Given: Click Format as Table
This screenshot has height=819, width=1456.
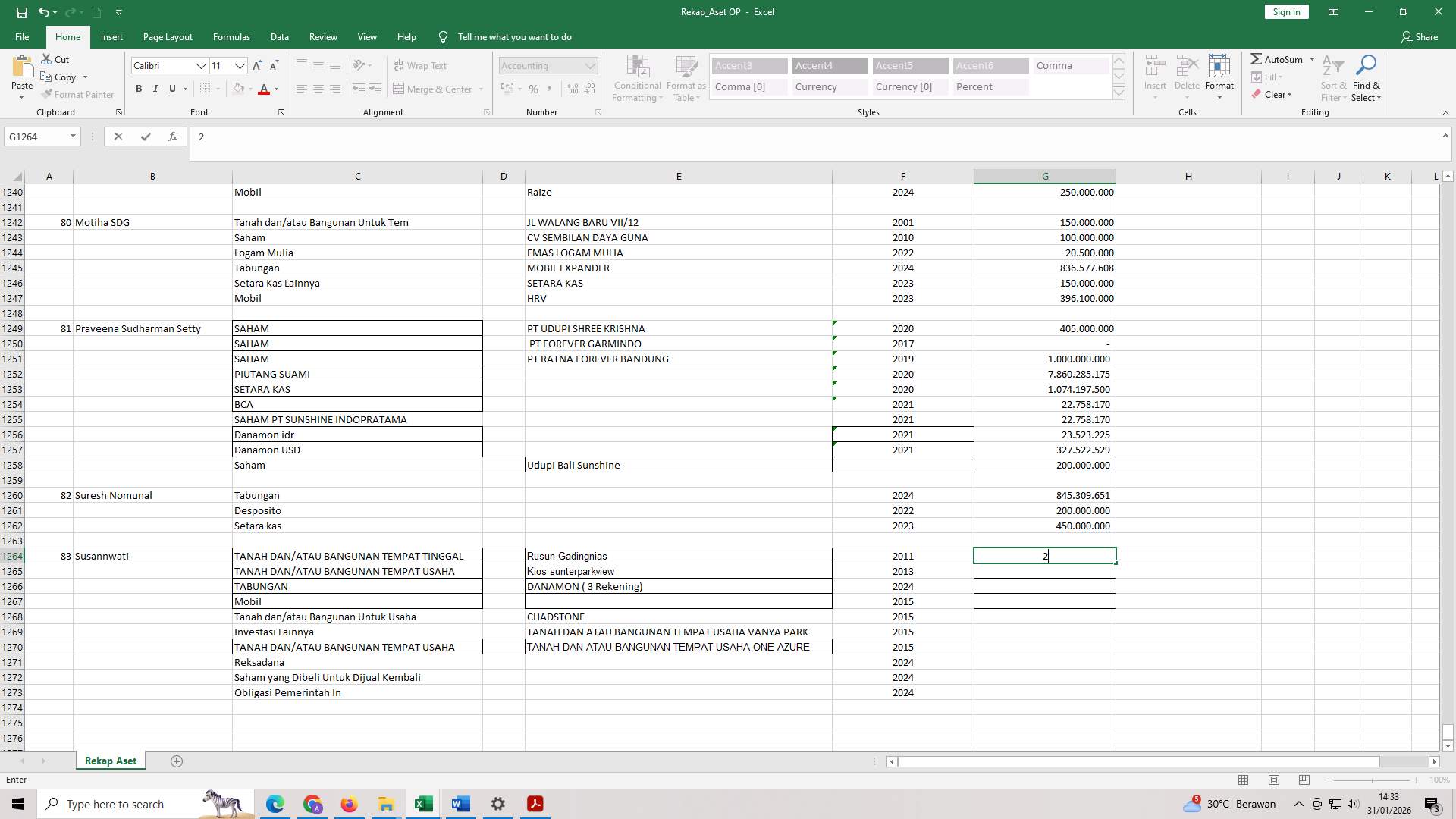Looking at the screenshot, I should [x=686, y=78].
